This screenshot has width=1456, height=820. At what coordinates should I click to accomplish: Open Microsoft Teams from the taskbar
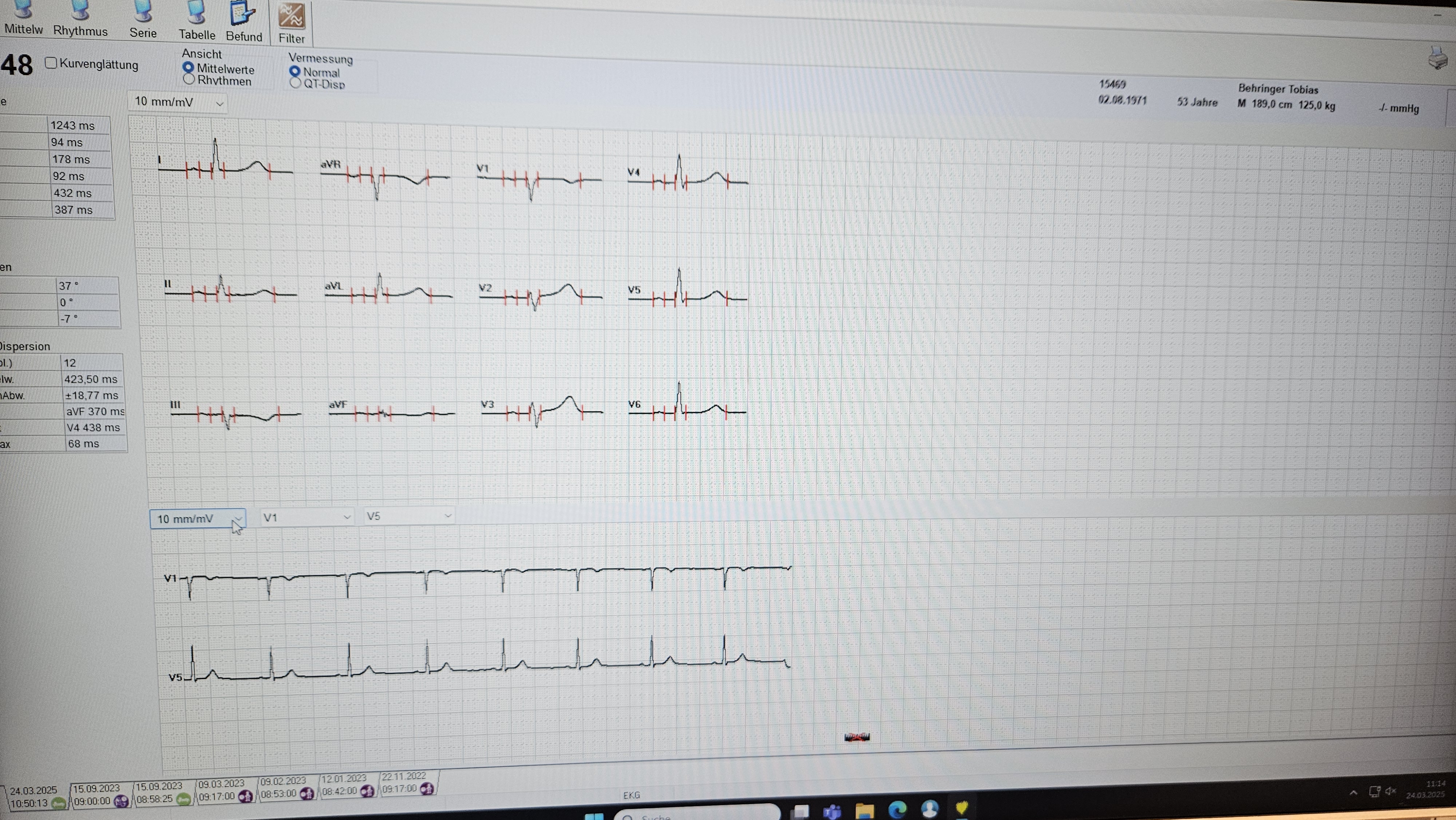pyautogui.click(x=832, y=812)
